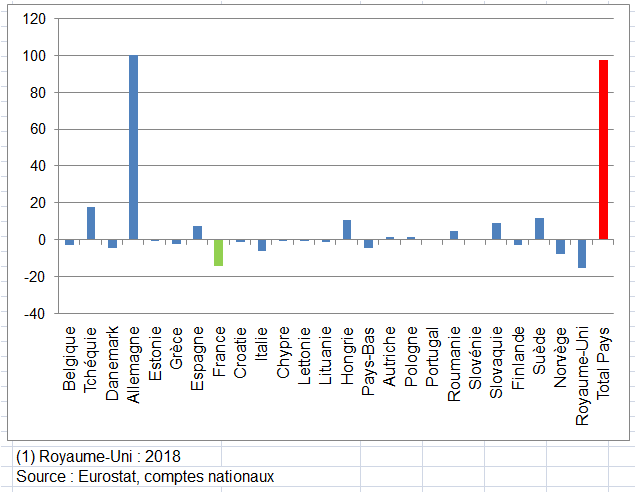Screen dimensions: 635x500
Task: Select the Source Eurostat note cell
Action: click(x=145, y=477)
